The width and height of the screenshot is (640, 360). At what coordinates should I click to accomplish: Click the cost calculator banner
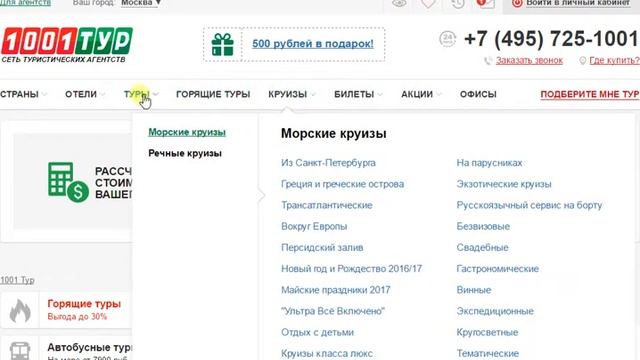73,182
